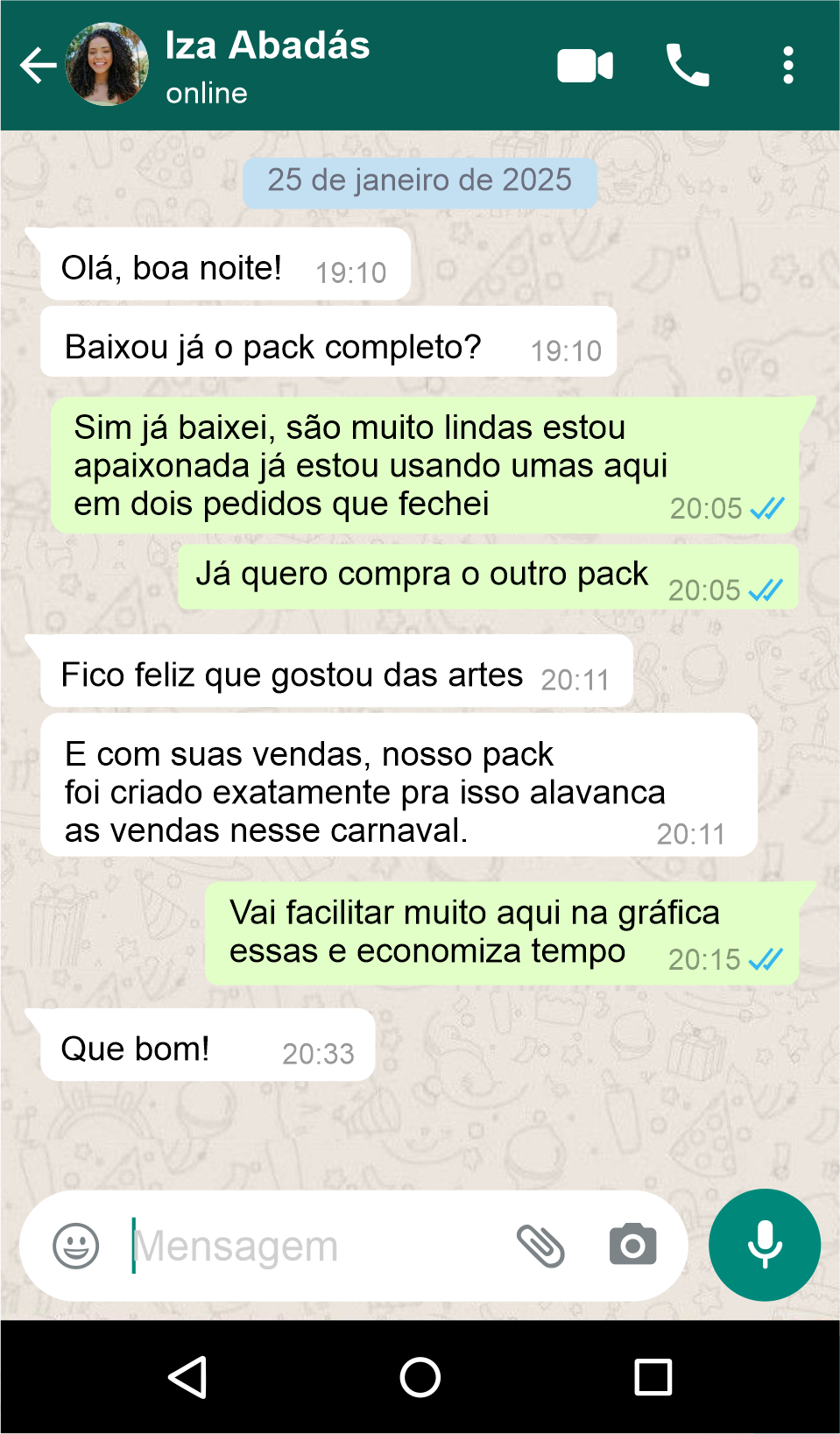Tap the Android home circle button

(420, 1377)
